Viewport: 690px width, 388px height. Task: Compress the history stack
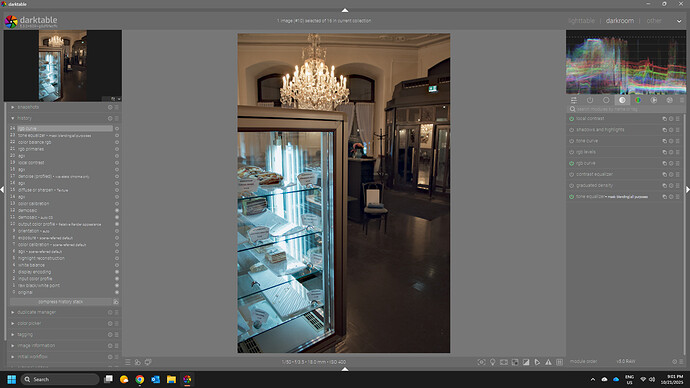[x=61, y=302]
